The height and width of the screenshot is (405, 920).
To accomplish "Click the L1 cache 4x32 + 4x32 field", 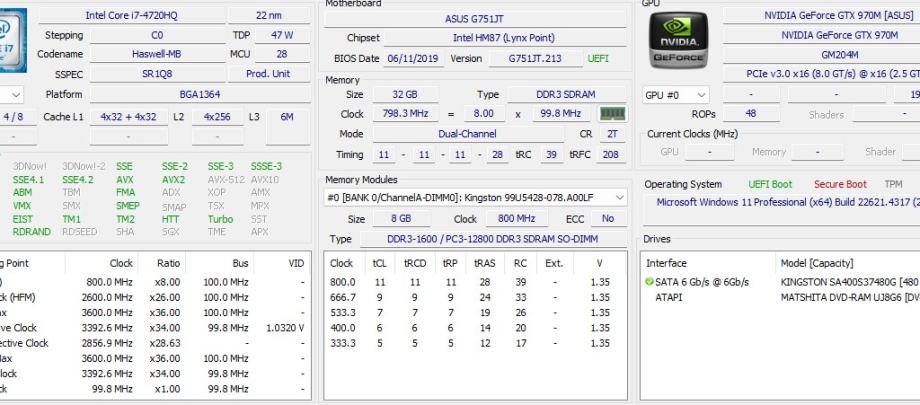I will (128, 117).
